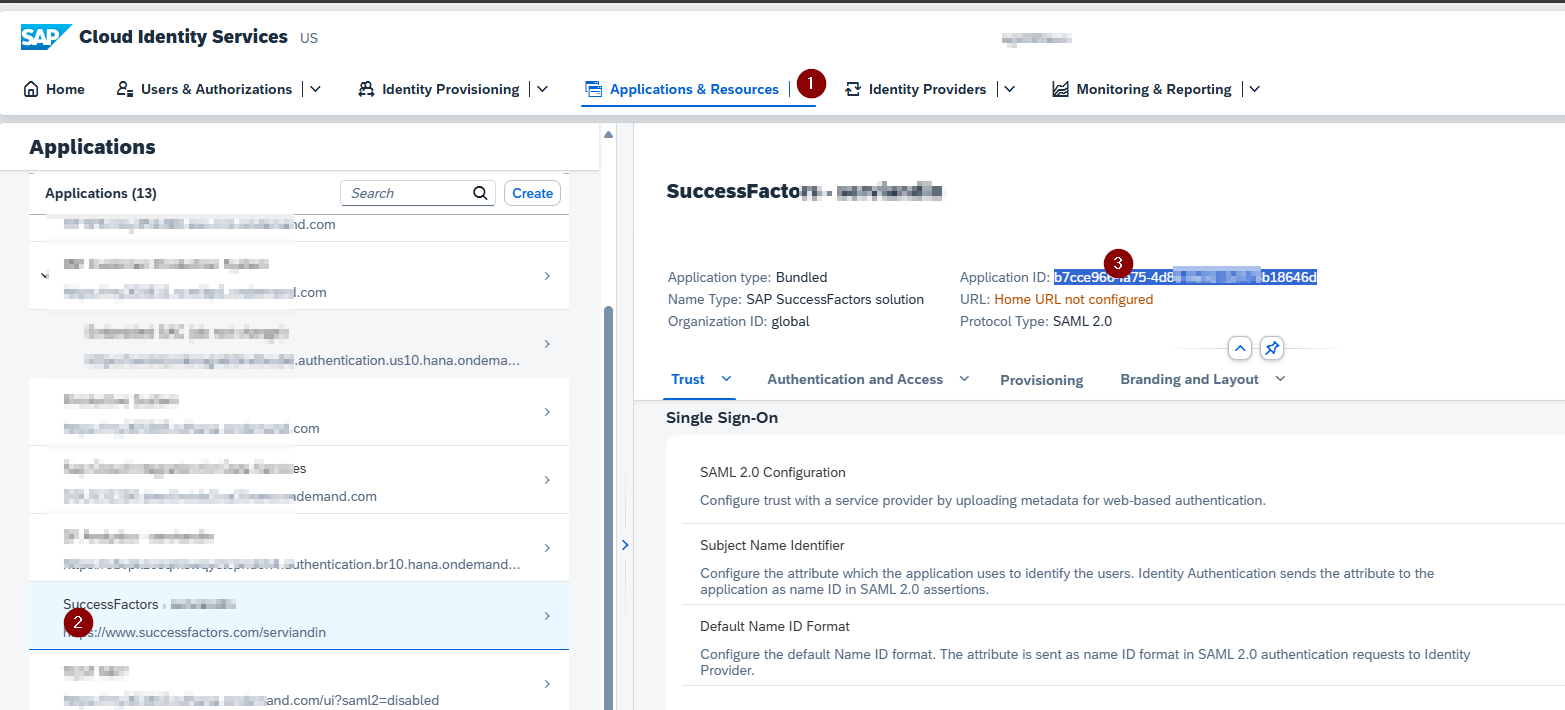Screen dimensions: 1565x710
Task: Go to Home in the top navigation
Action: tap(54, 89)
